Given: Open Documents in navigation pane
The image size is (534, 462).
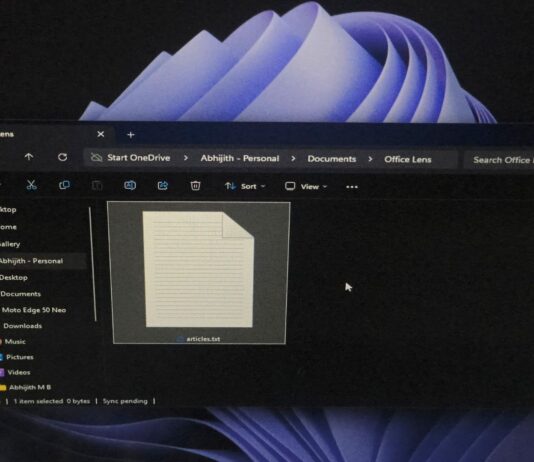Looking at the screenshot, I should (20, 294).
